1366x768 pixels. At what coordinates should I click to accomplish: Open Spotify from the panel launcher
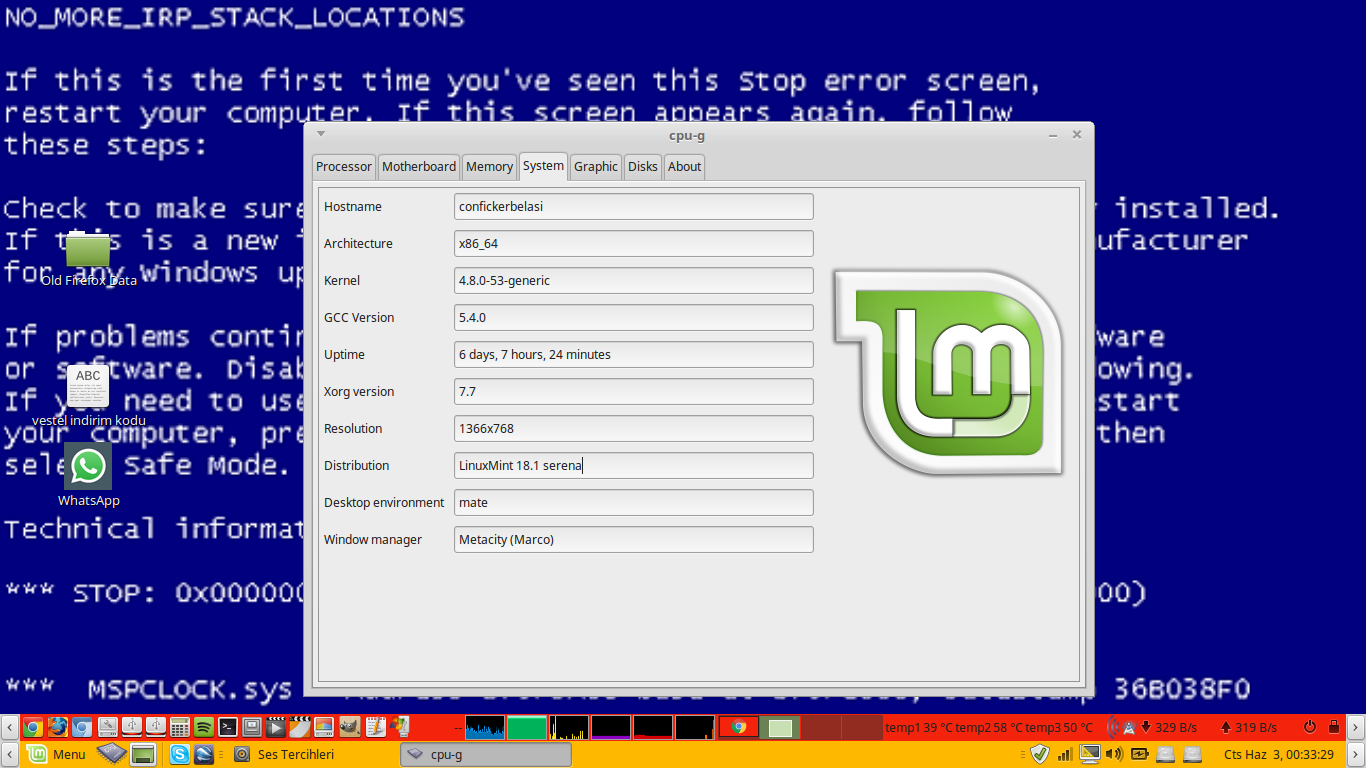click(203, 727)
